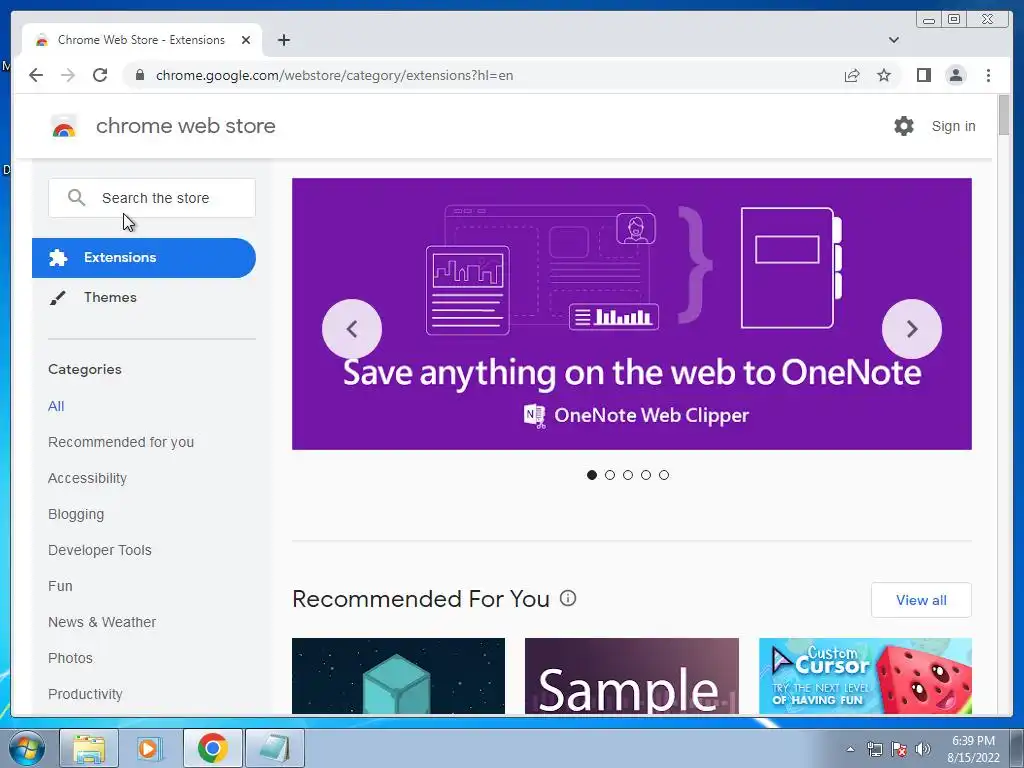Select the first carousel dot

tap(592, 475)
